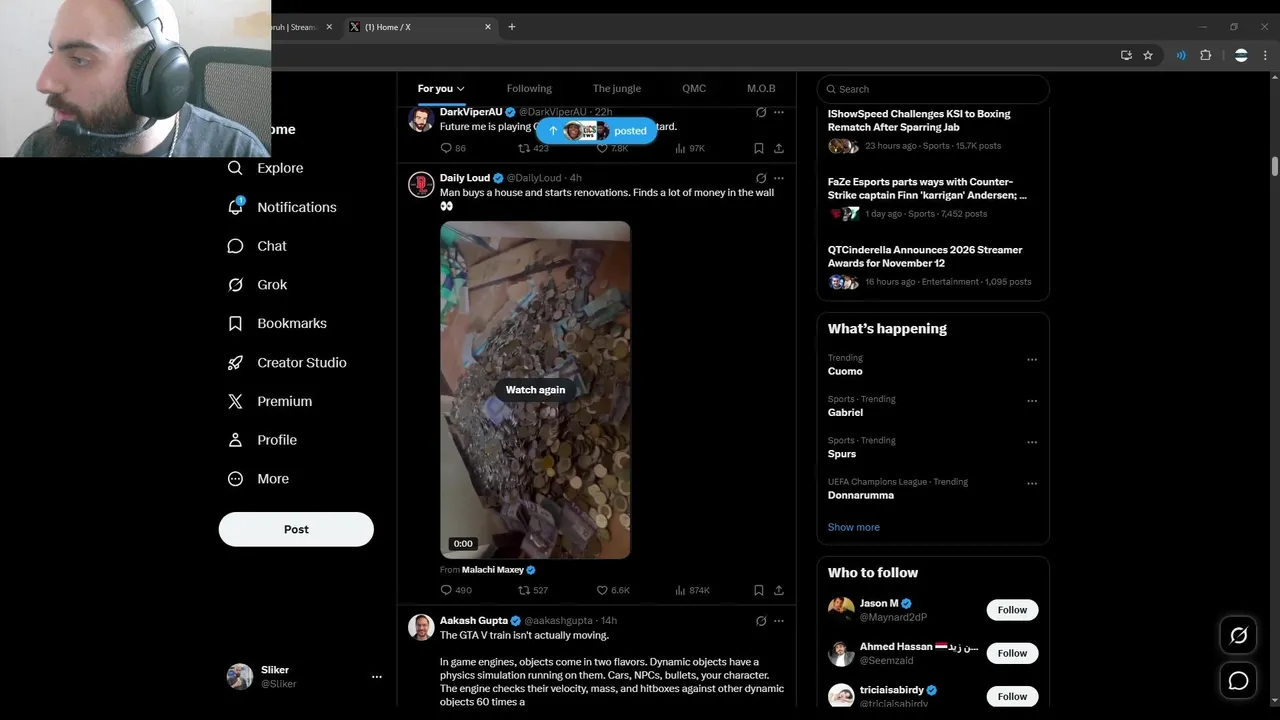Open options for Spurs trend
This screenshot has height=720, width=1280.
1032,442
